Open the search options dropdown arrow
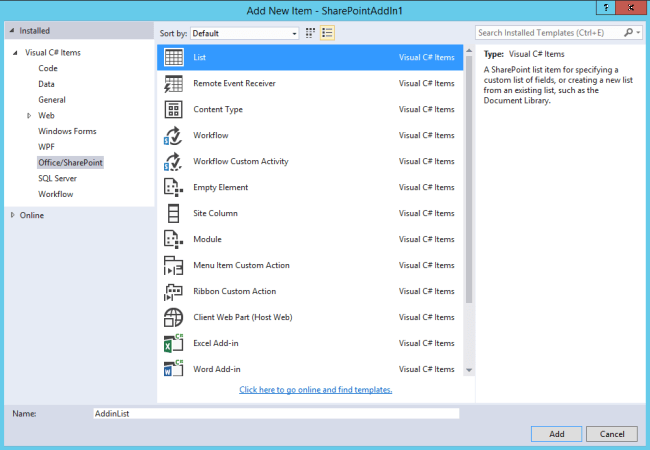The height and width of the screenshot is (450, 650). (638, 32)
